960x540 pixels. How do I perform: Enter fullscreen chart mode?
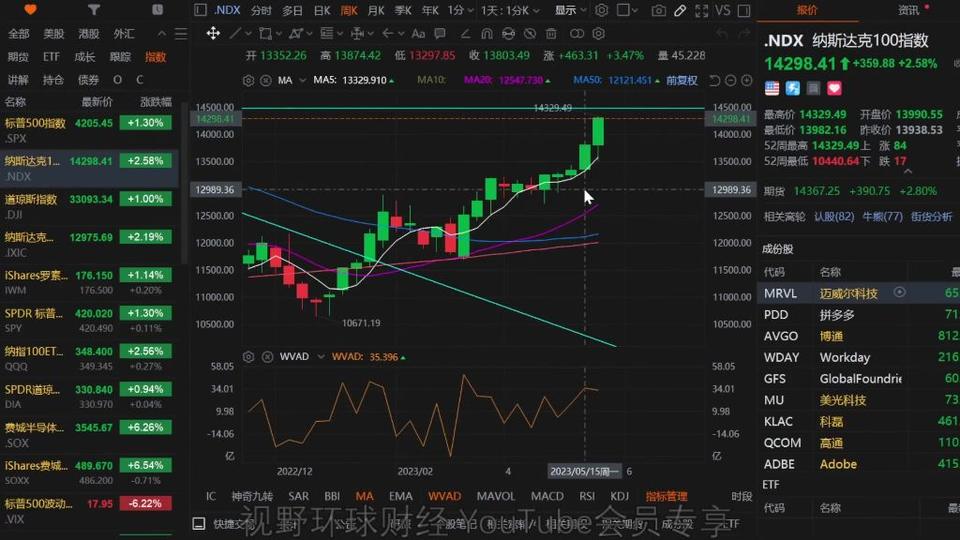point(702,10)
